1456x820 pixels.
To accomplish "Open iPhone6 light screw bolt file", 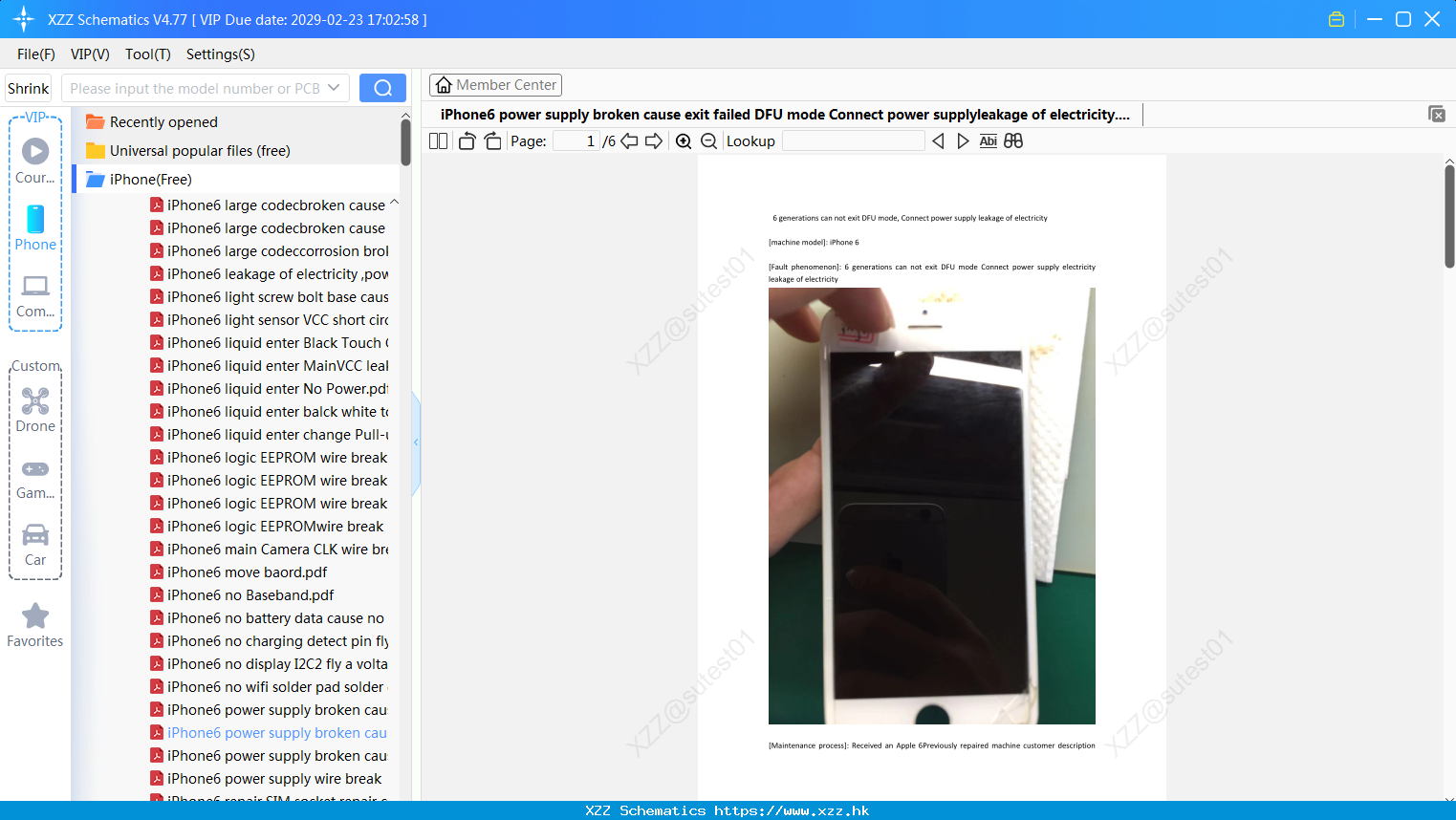I will click(270, 297).
